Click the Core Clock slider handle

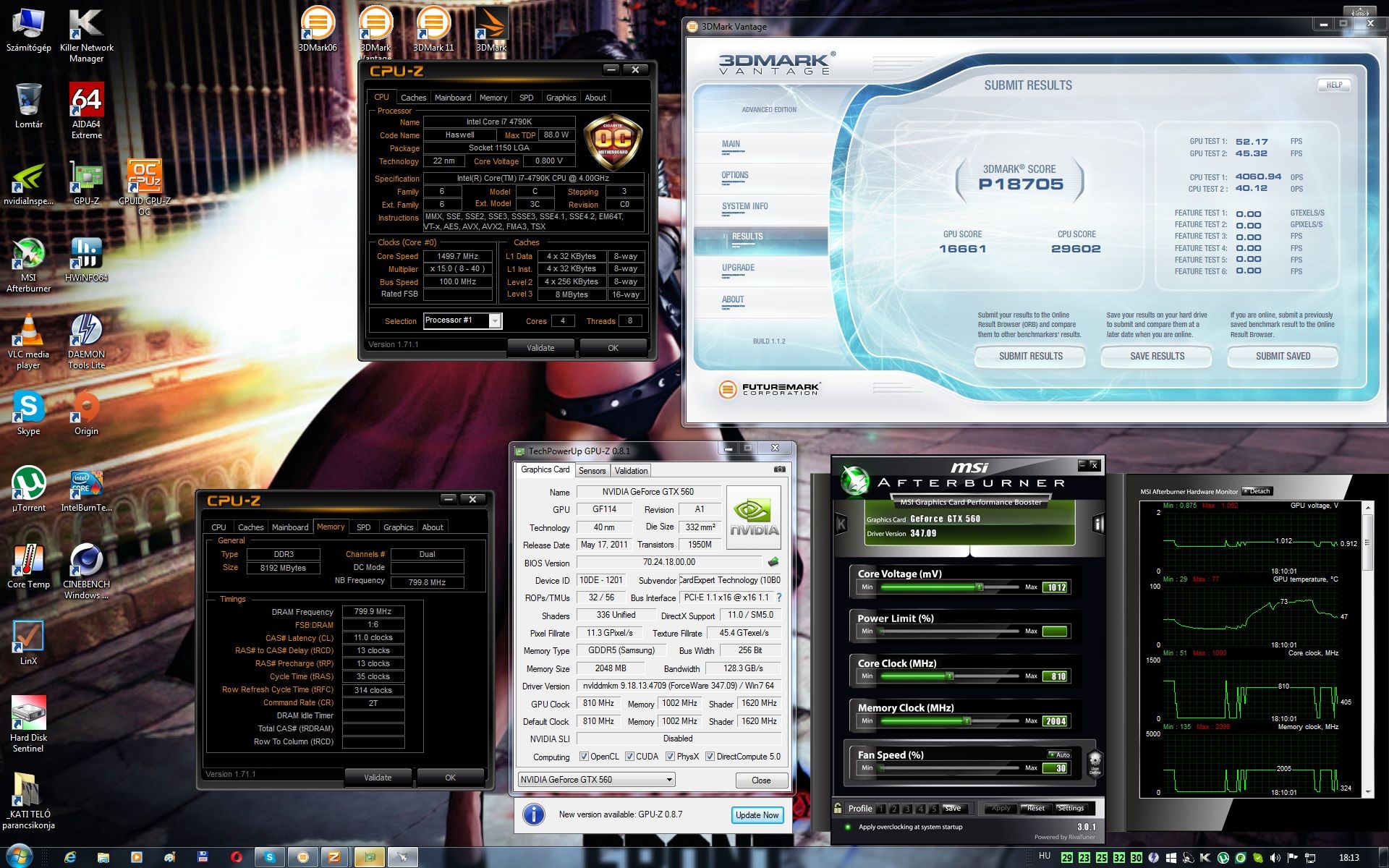point(950,676)
